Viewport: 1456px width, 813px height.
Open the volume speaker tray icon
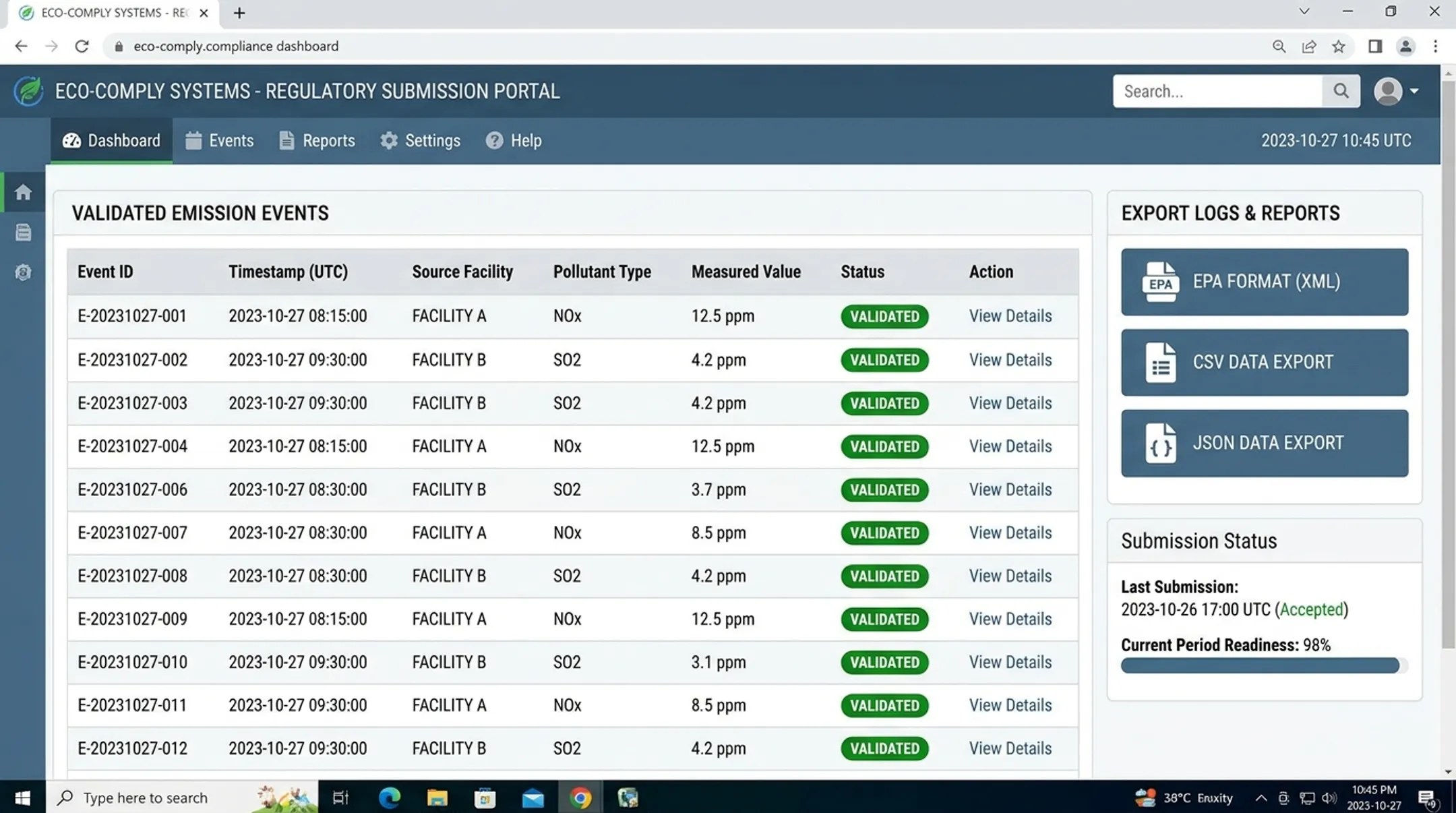coord(1329,798)
